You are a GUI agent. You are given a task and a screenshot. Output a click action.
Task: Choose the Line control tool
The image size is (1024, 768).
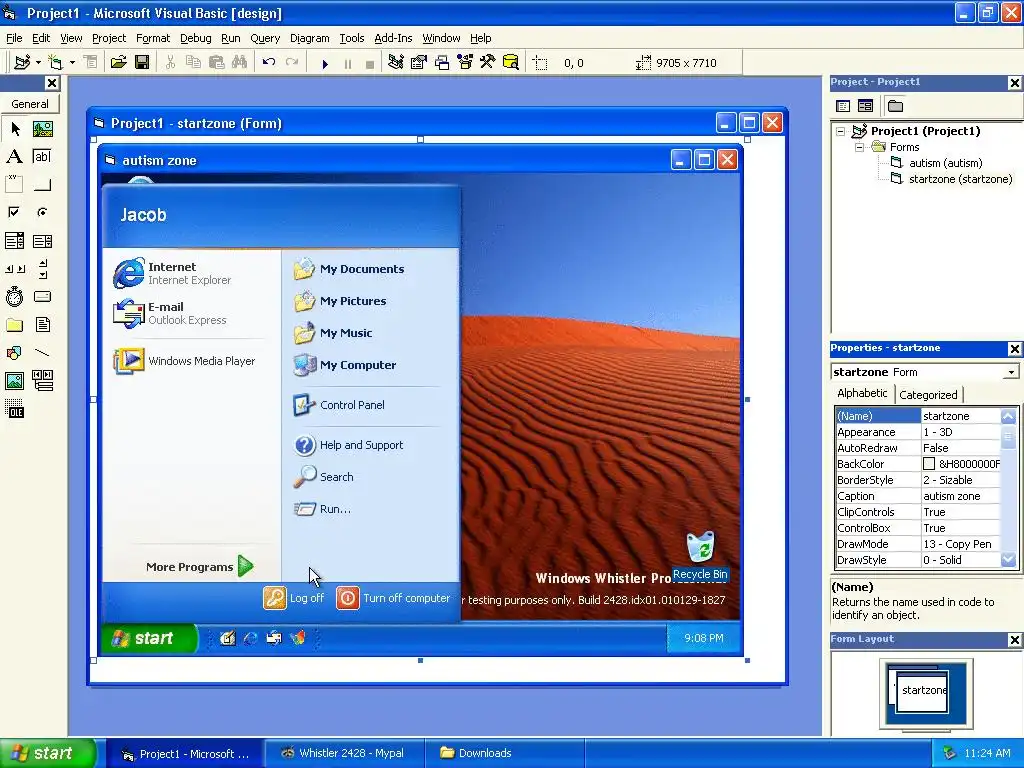pos(42,353)
